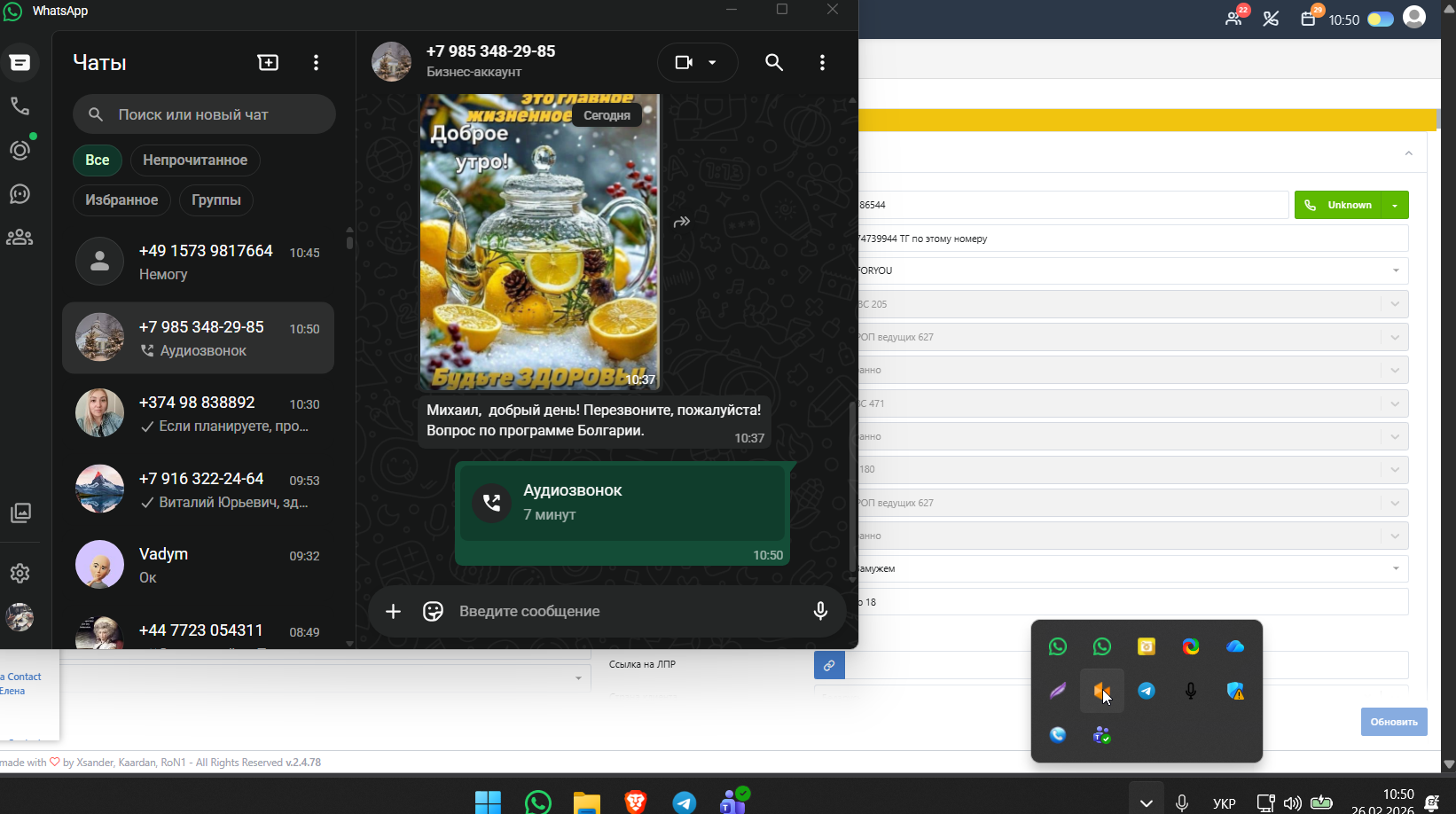Search within the open conversation
This screenshot has height=814, width=1456.
click(x=774, y=62)
